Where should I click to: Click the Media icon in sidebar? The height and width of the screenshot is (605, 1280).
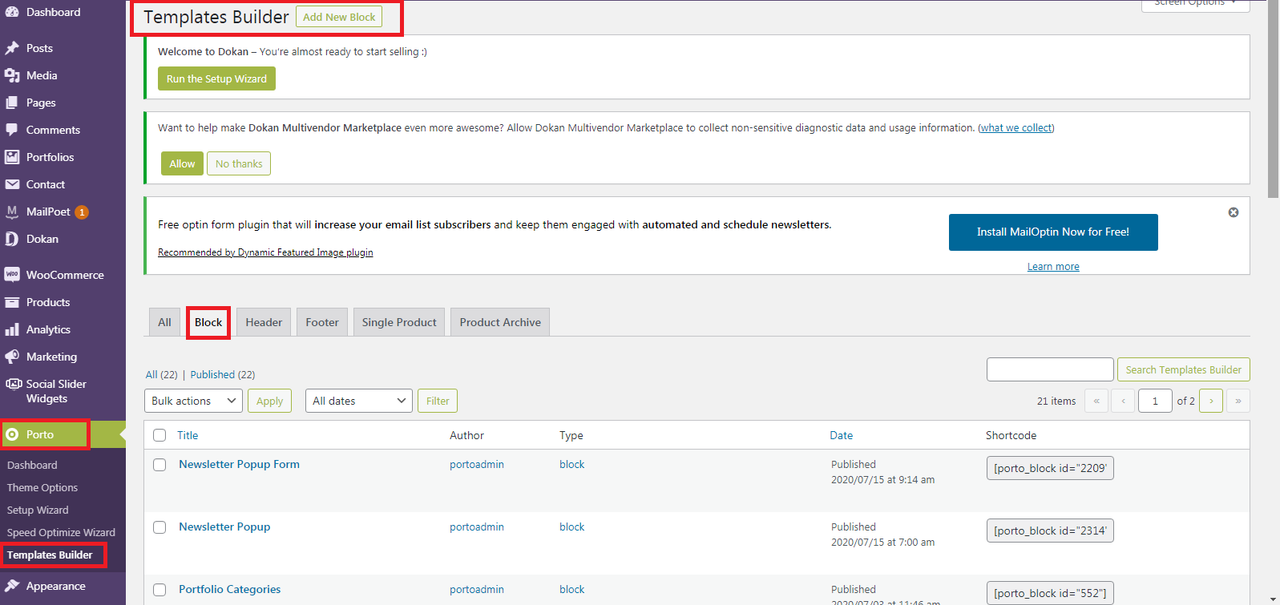[12, 75]
